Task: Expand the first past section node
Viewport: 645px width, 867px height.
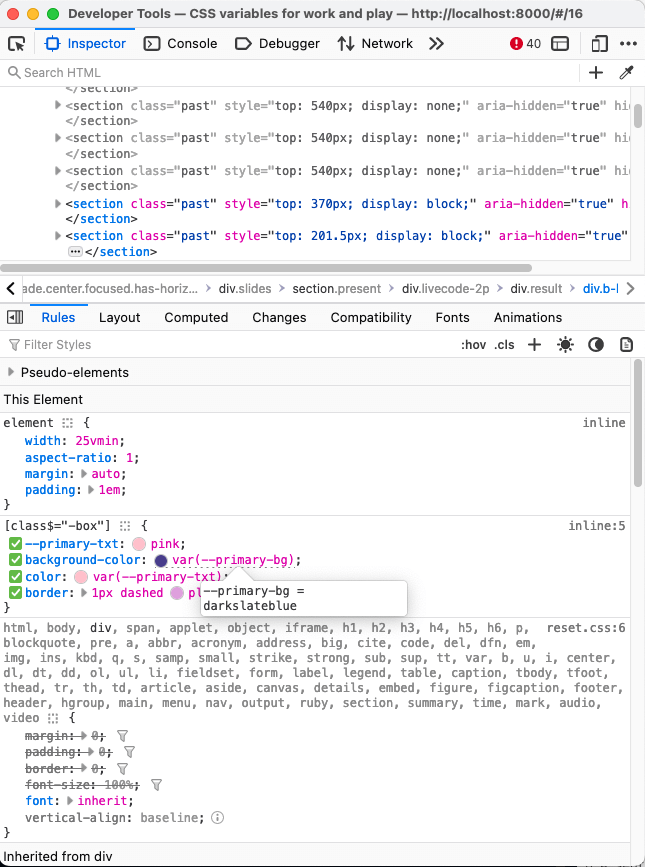Action: (x=57, y=105)
